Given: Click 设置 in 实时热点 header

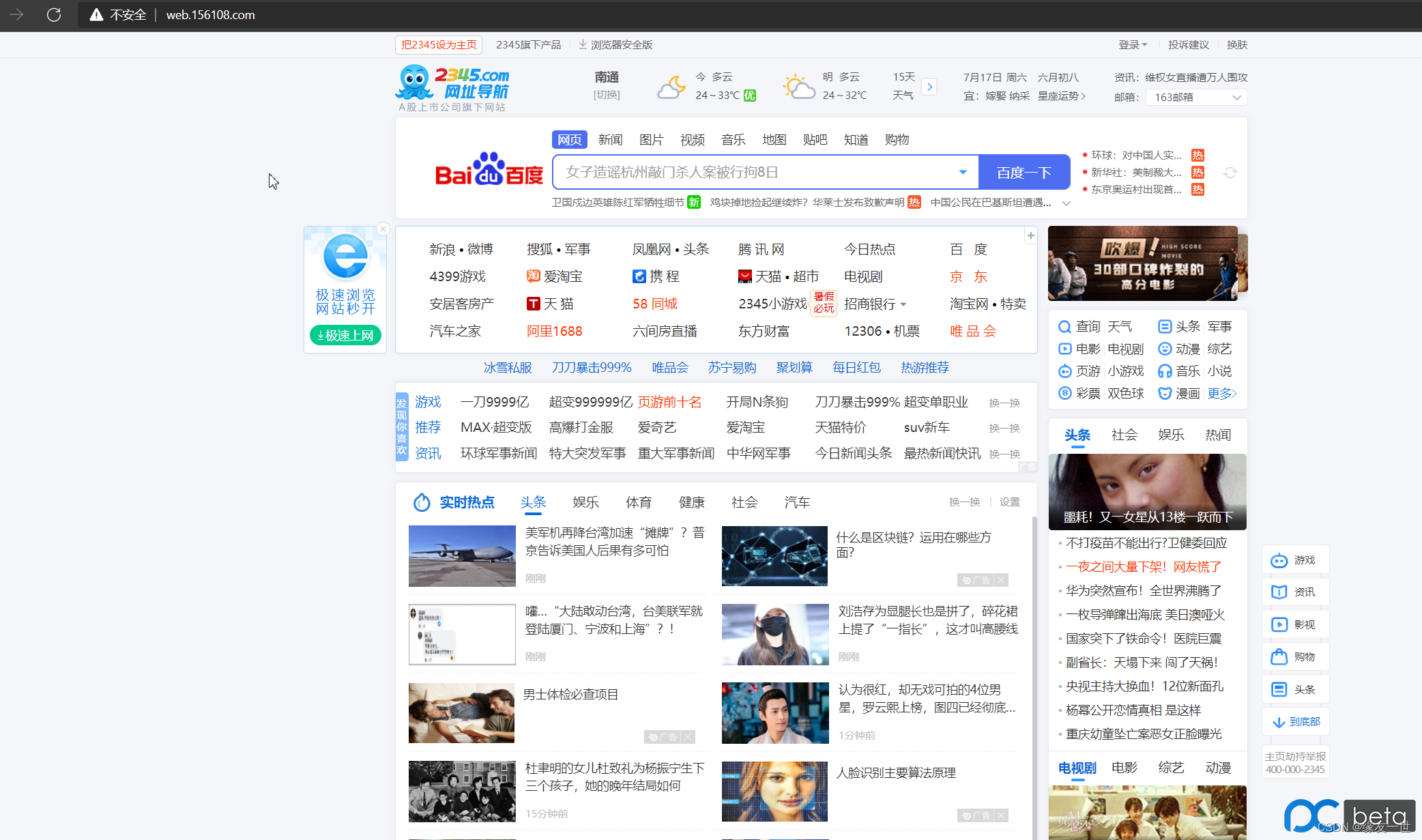Looking at the screenshot, I should click(1009, 503).
